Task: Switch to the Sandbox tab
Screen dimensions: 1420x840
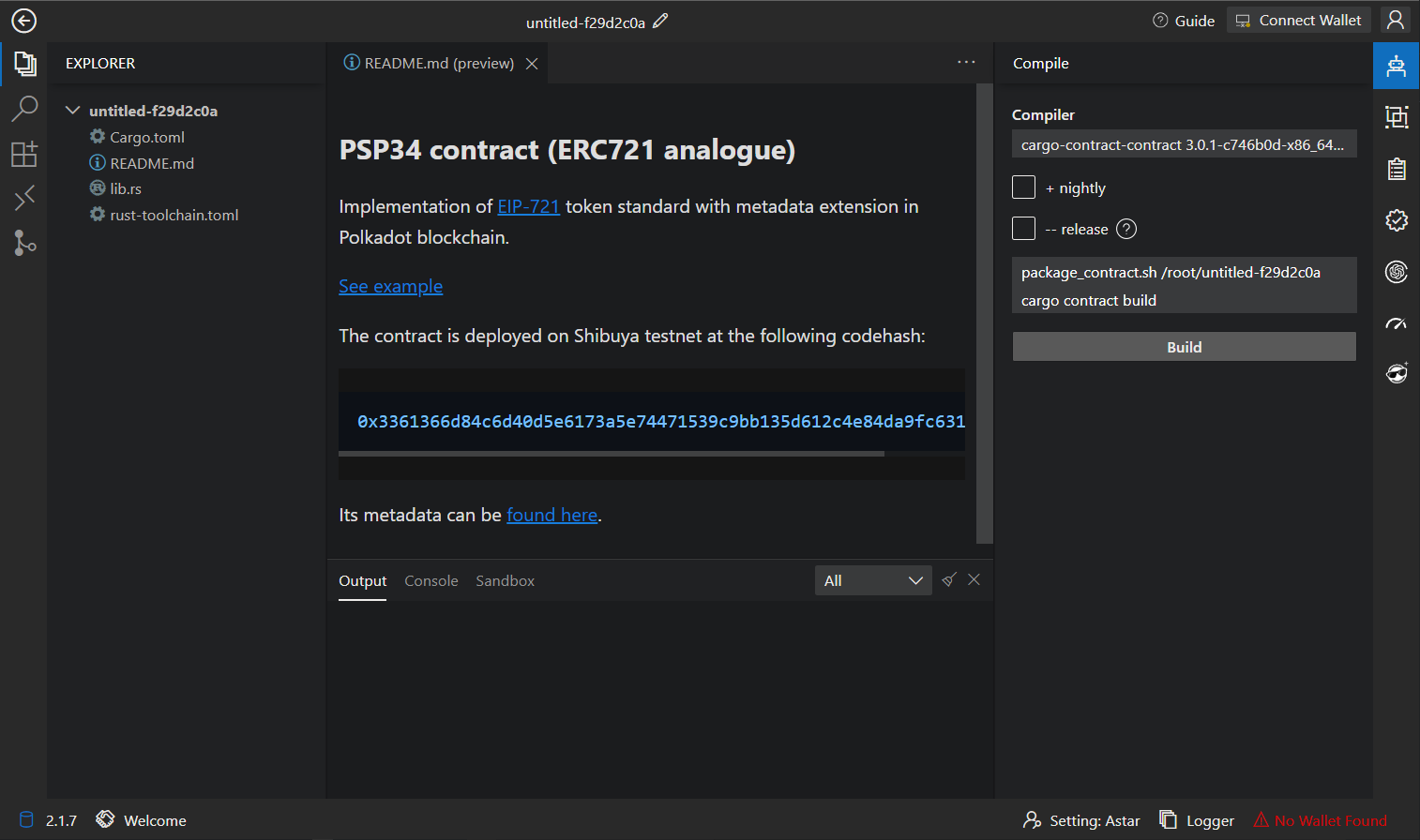Action: tap(505, 580)
